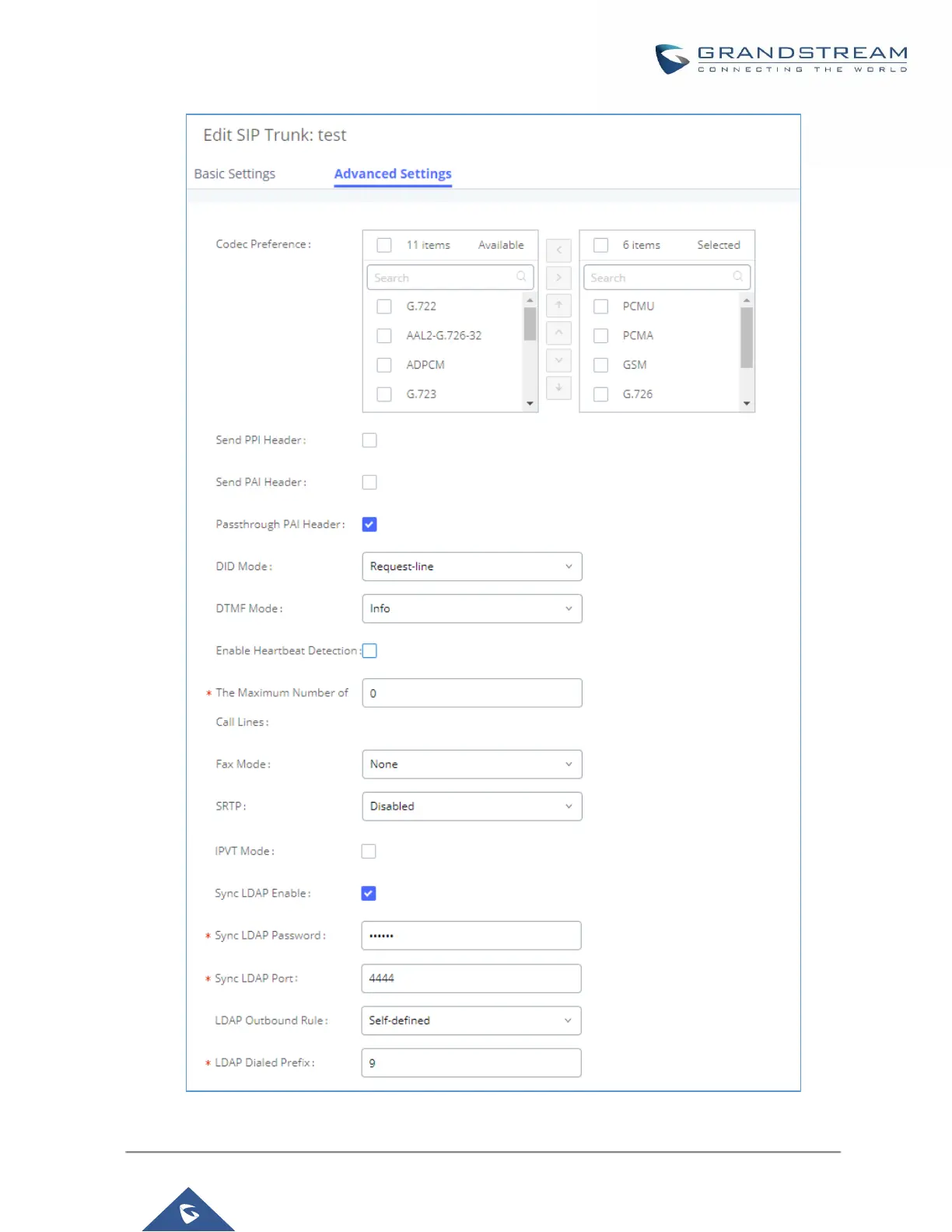Enable Heartbeat Detection checkbox

pyautogui.click(x=370, y=651)
